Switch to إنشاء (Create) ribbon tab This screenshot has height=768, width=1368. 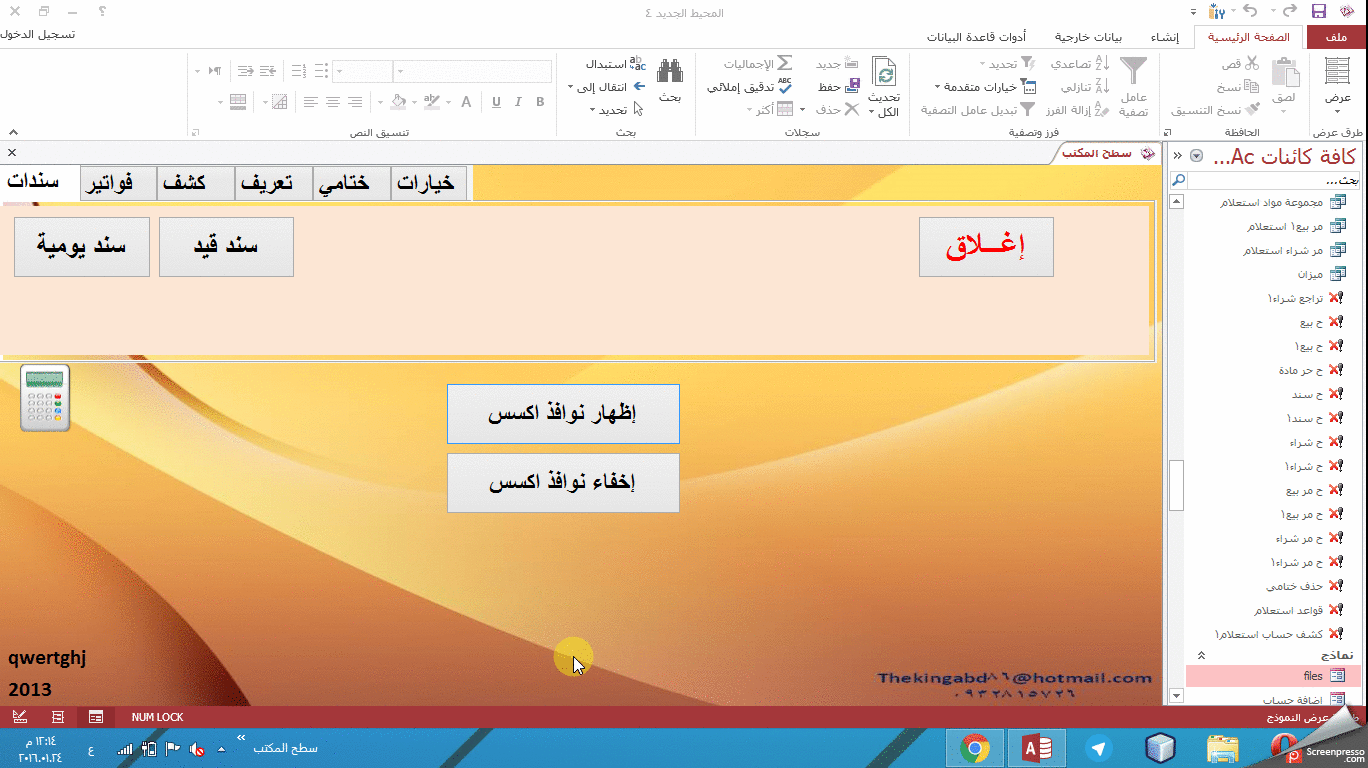[1165, 37]
